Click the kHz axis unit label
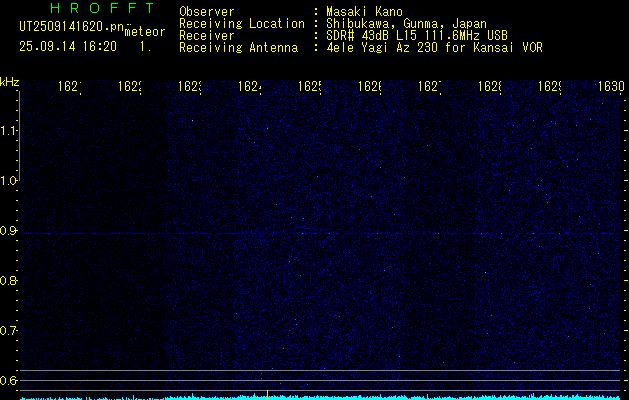The image size is (629, 400). (x=10, y=82)
